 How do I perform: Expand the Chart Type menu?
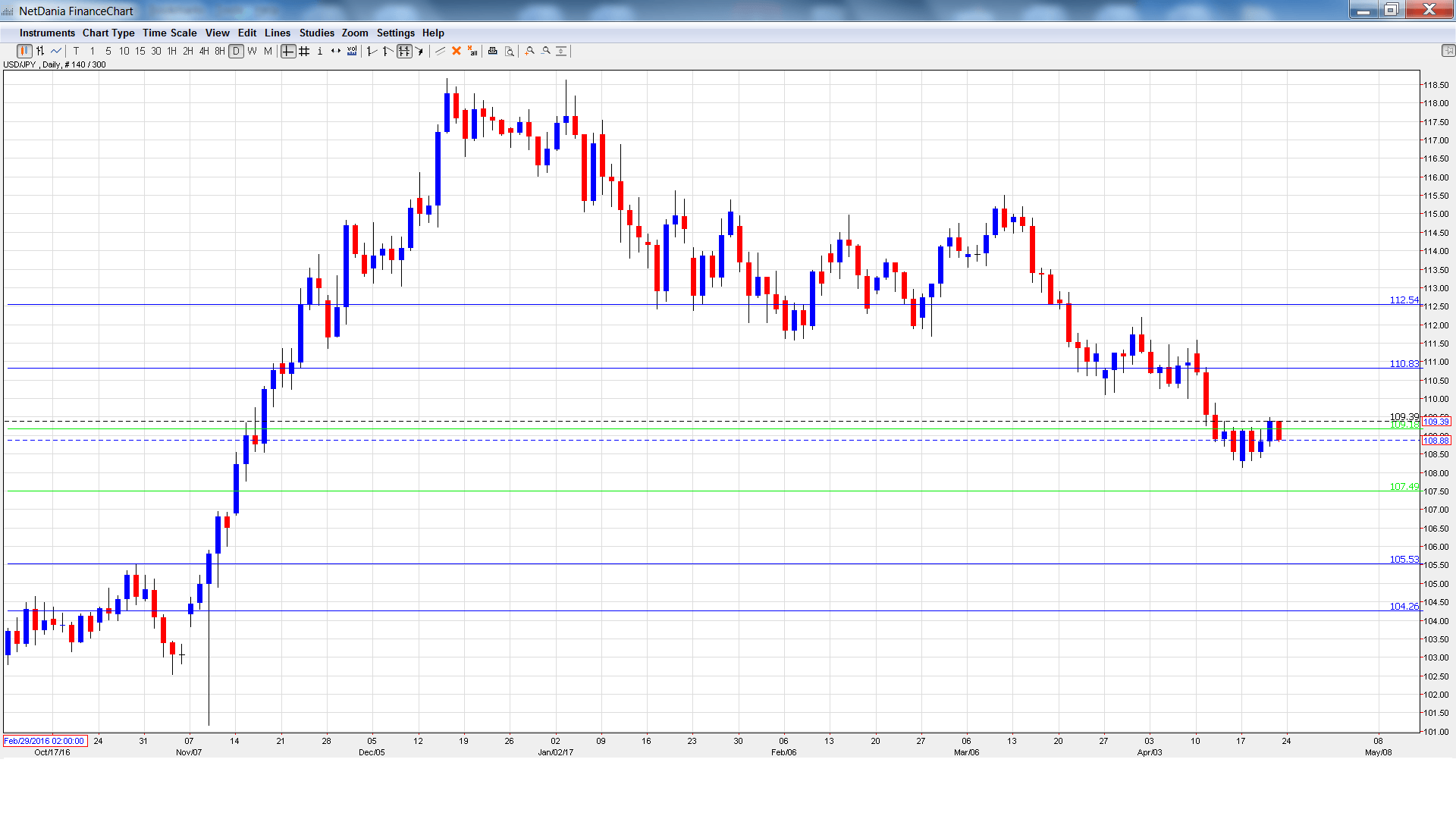pos(108,33)
